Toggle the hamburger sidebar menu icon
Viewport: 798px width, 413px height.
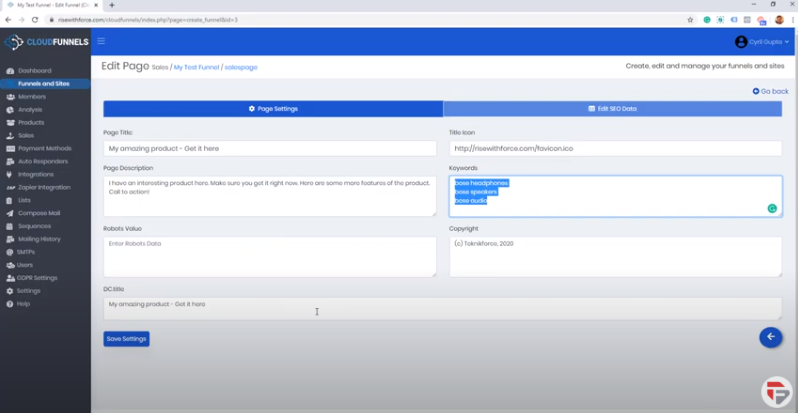click(101, 41)
